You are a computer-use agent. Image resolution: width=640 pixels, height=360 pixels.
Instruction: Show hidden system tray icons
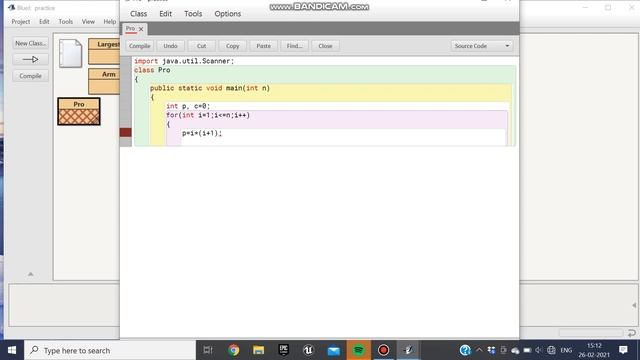click(x=479, y=350)
